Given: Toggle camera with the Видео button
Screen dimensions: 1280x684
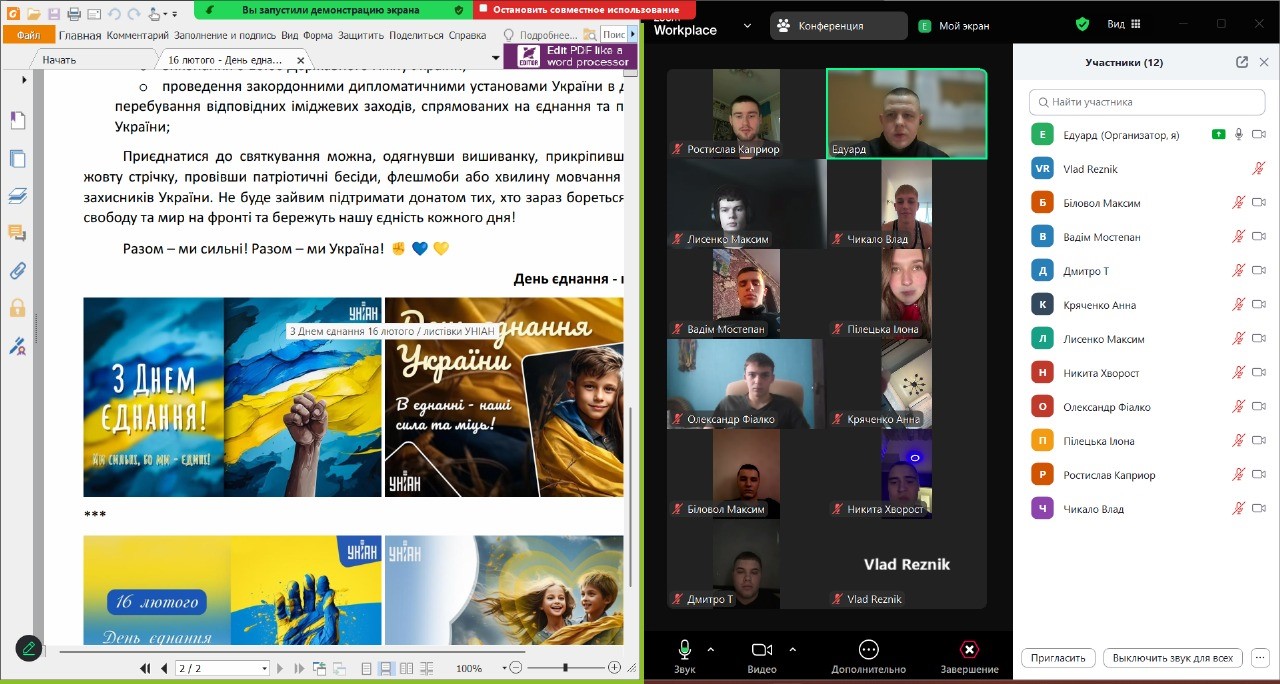Looking at the screenshot, I should [762, 650].
